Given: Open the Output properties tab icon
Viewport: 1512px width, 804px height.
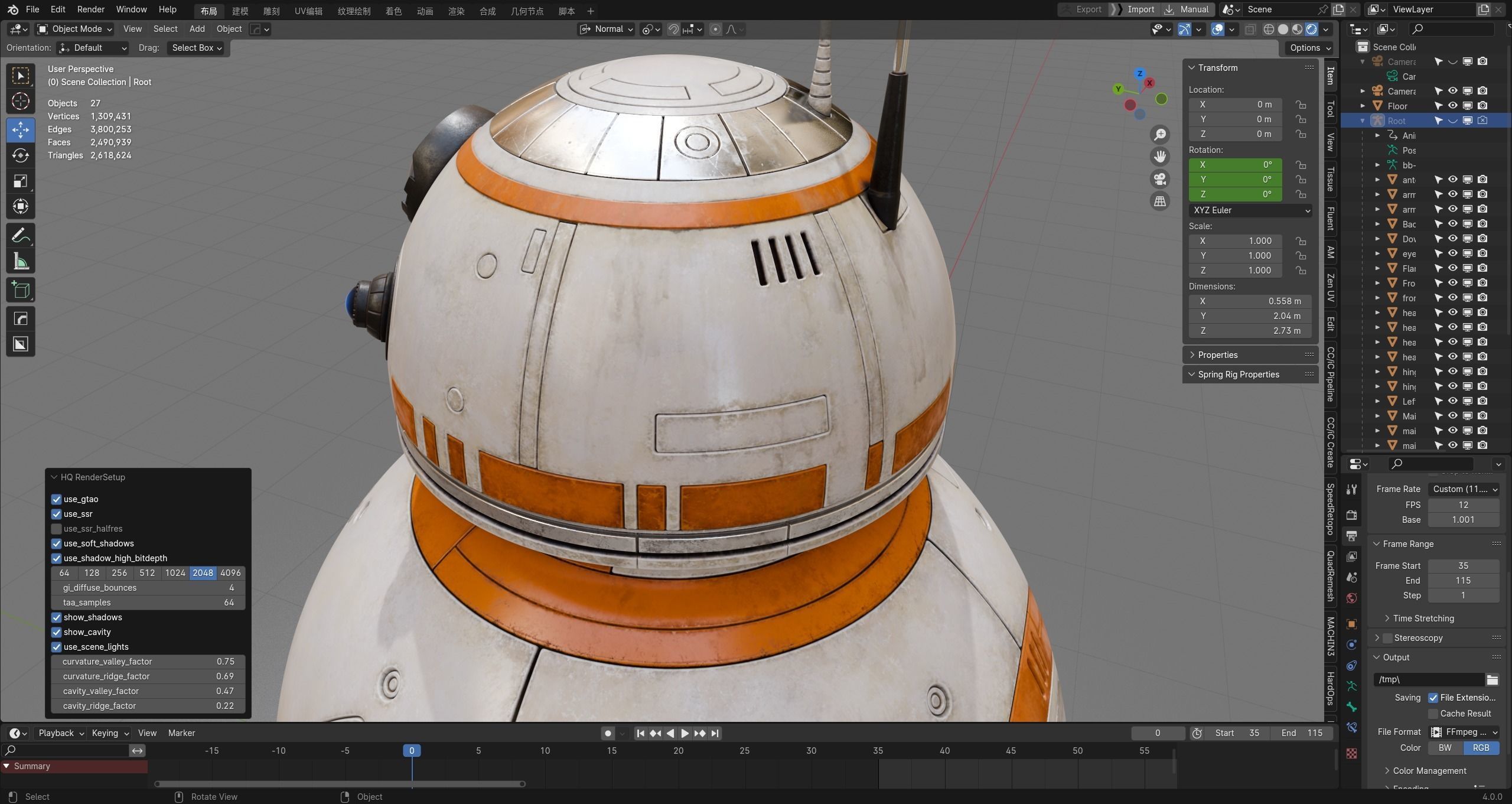Looking at the screenshot, I should coord(1351,536).
